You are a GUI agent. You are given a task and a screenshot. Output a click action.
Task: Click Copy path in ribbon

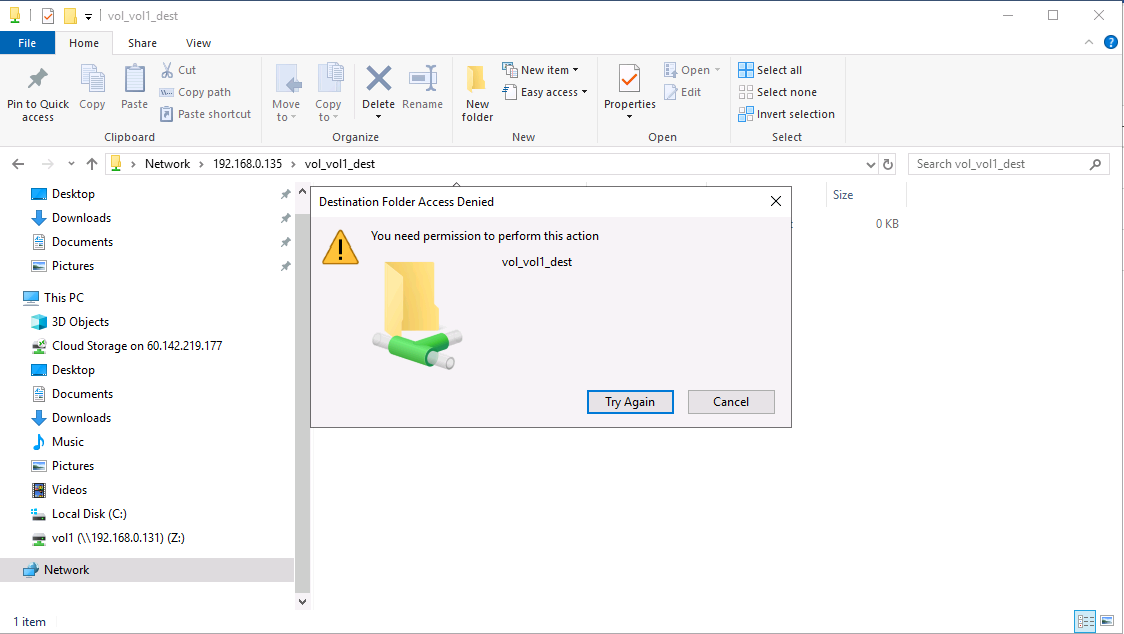coord(195,92)
